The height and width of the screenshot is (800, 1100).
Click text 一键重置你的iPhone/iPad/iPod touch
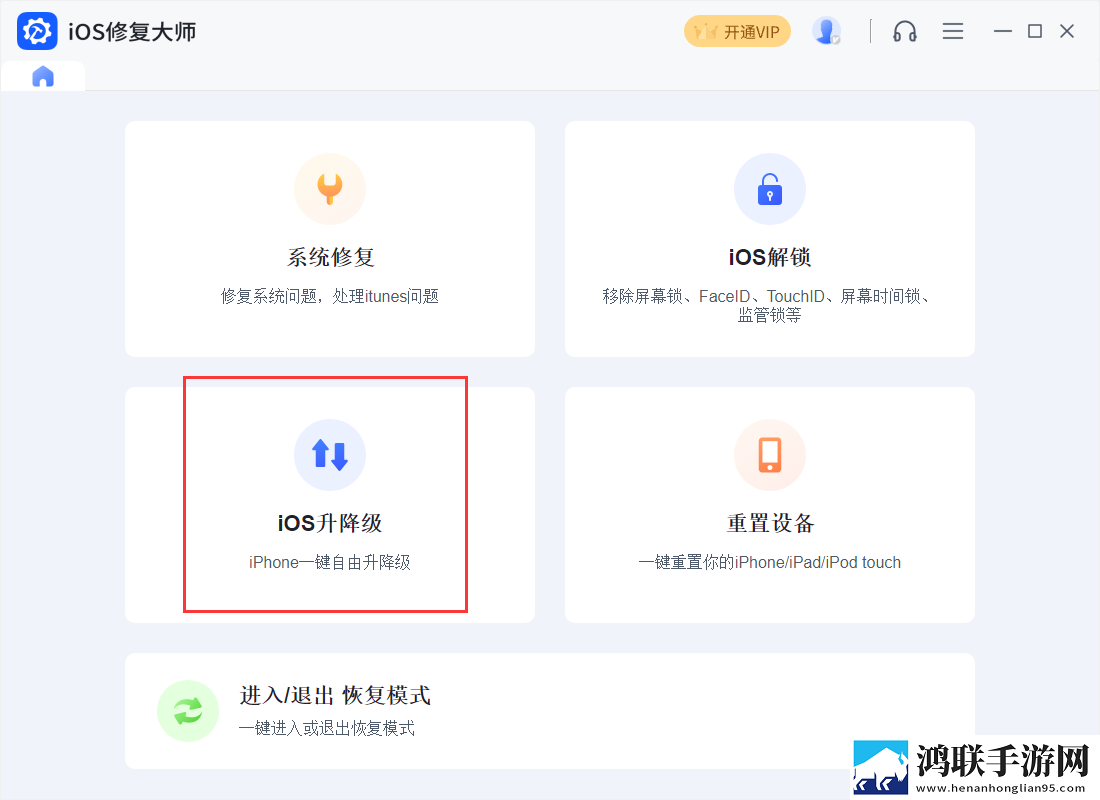click(770, 562)
